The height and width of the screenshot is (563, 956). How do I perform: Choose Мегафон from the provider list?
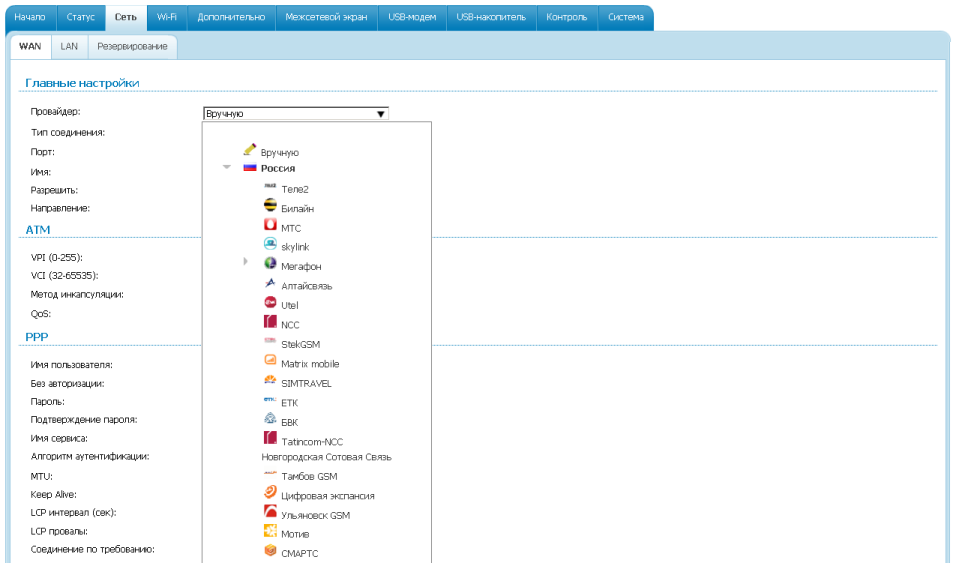click(301, 267)
